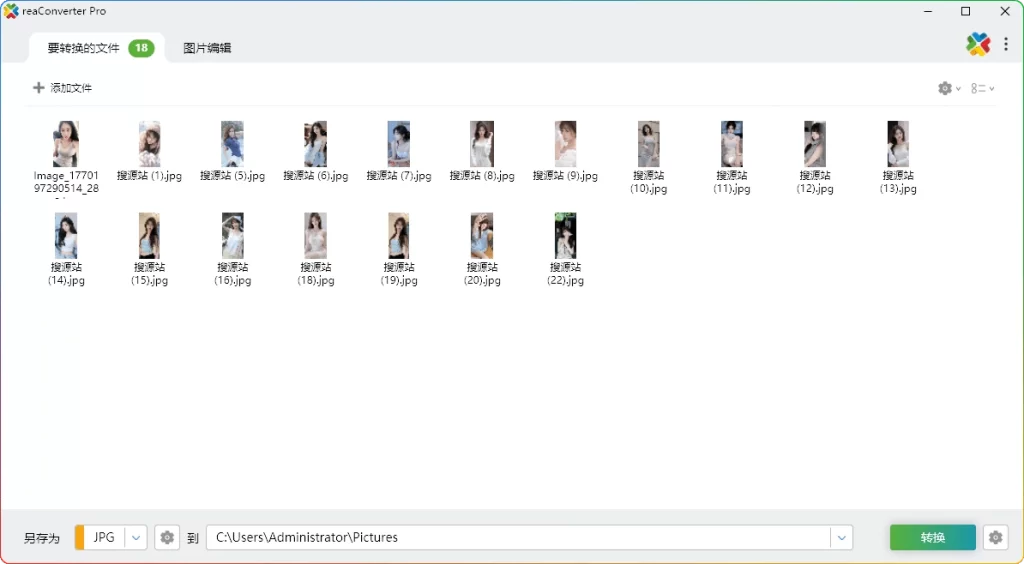Viewport: 1024px width, 564px height.
Task: Select the 搜源站 (14).jpg thumbnail
Action: [66, 236]
